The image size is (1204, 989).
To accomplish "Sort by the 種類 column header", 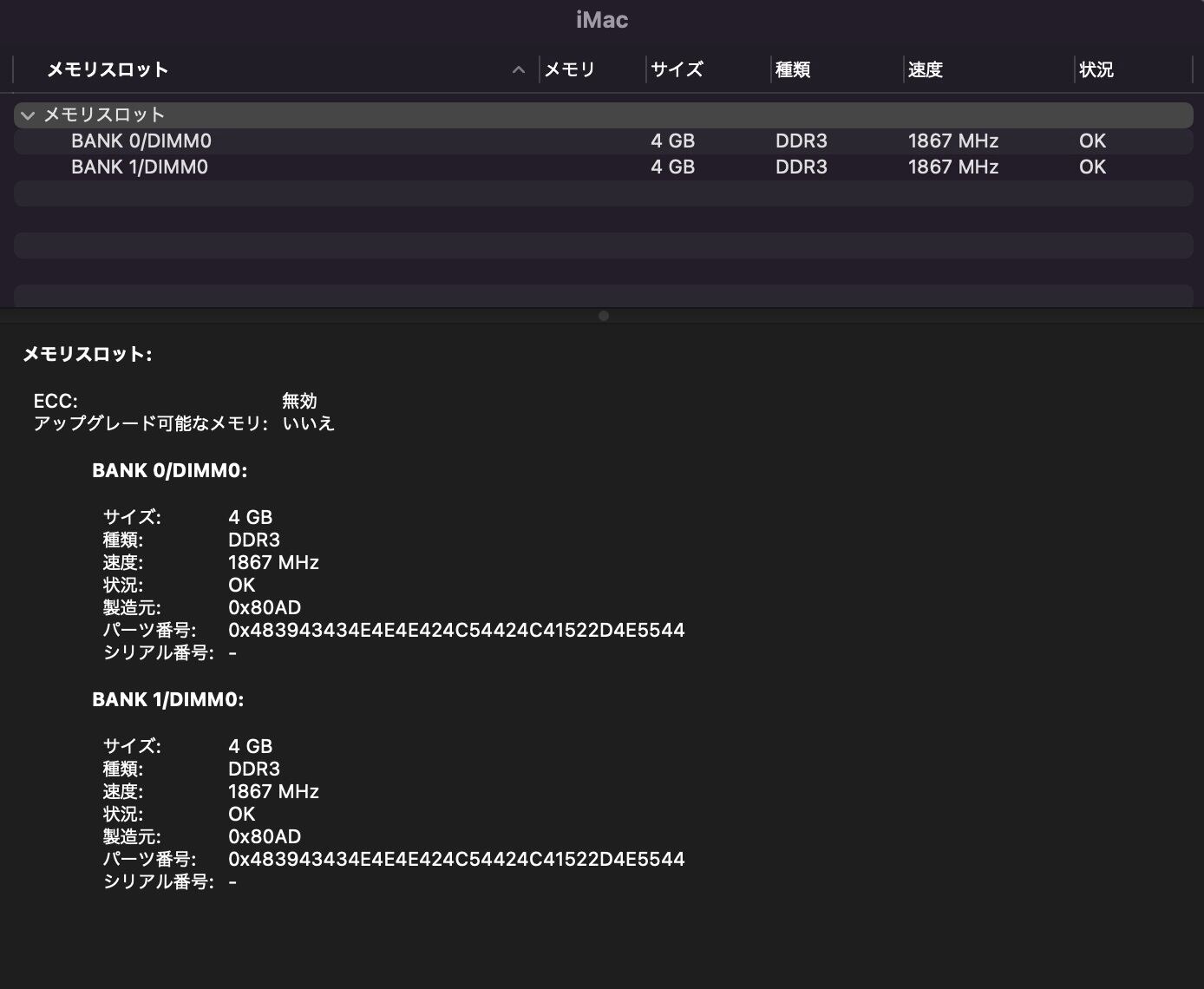I will [793, 70].
